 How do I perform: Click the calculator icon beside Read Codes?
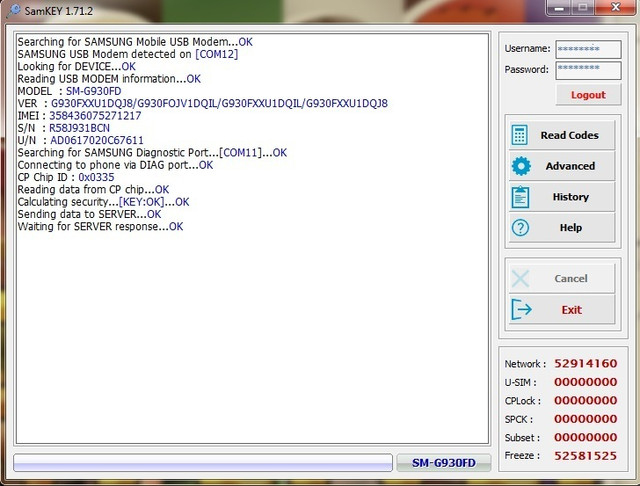point(520,135)
